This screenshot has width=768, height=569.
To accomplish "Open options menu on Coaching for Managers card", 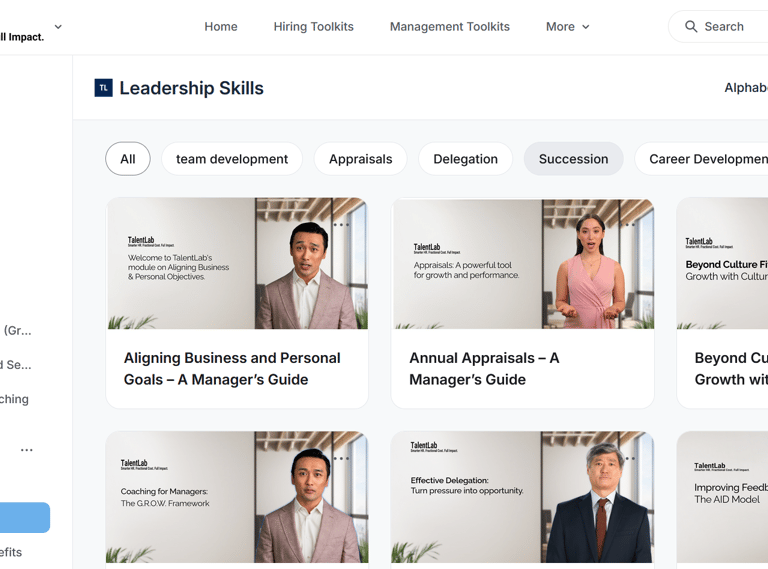I will (341, 459).
